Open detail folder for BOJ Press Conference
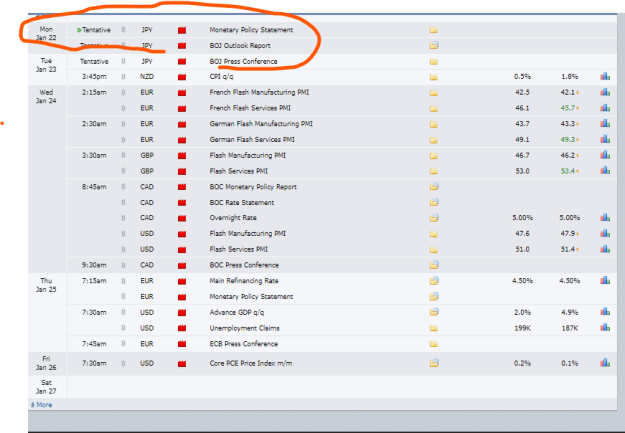The width and height of the screenshot is (625, 433). 434,61
